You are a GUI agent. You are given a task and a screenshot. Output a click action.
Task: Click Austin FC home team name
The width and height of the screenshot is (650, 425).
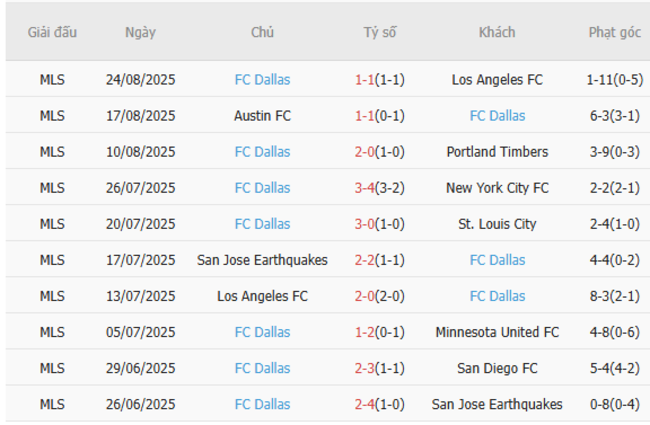262,116
